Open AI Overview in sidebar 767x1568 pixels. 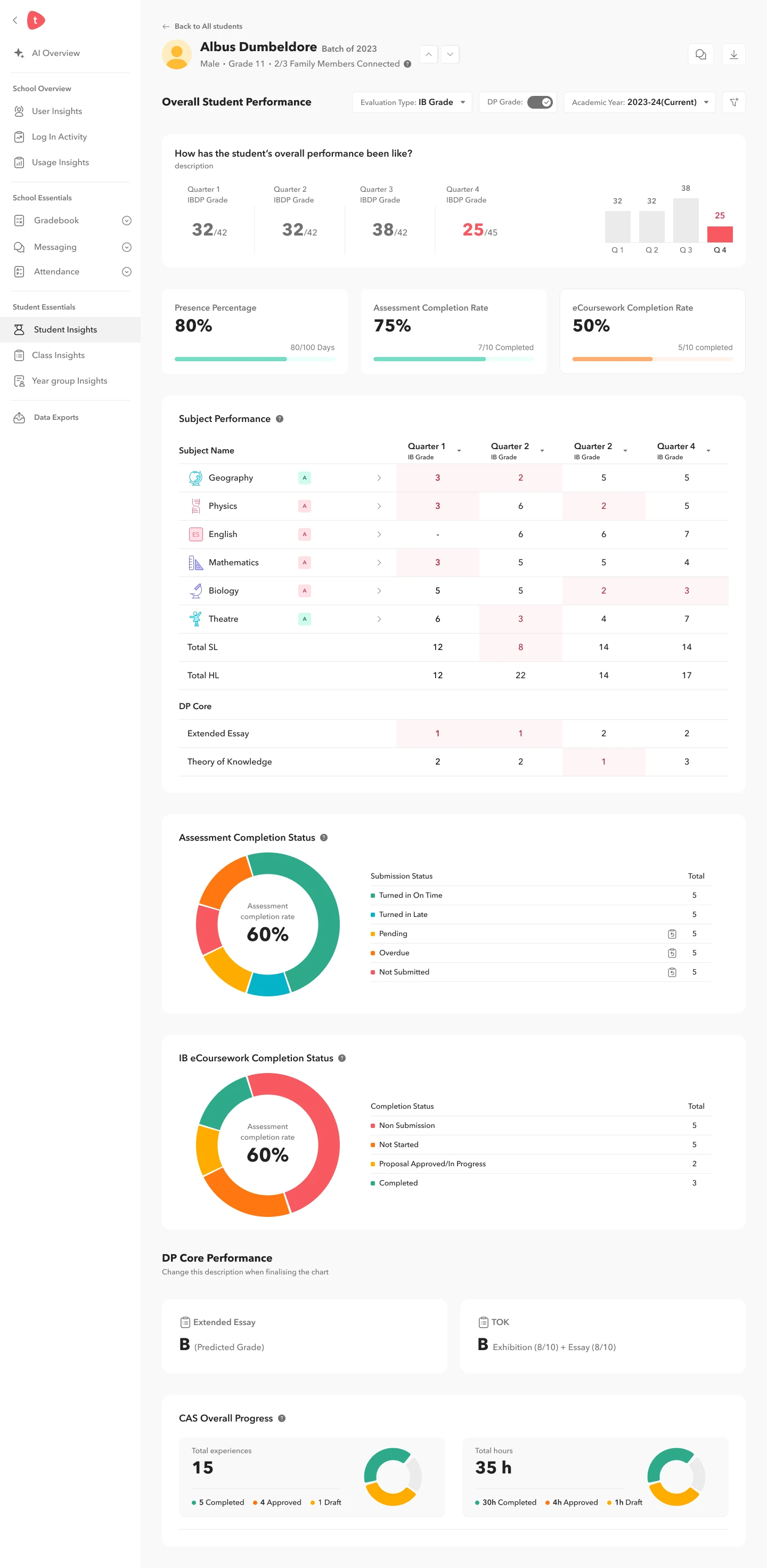coord(56,53)
